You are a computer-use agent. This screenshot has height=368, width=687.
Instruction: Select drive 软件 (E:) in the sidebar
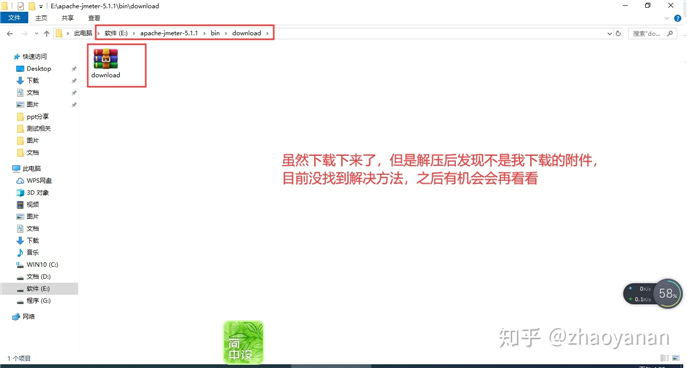point(39,289)
